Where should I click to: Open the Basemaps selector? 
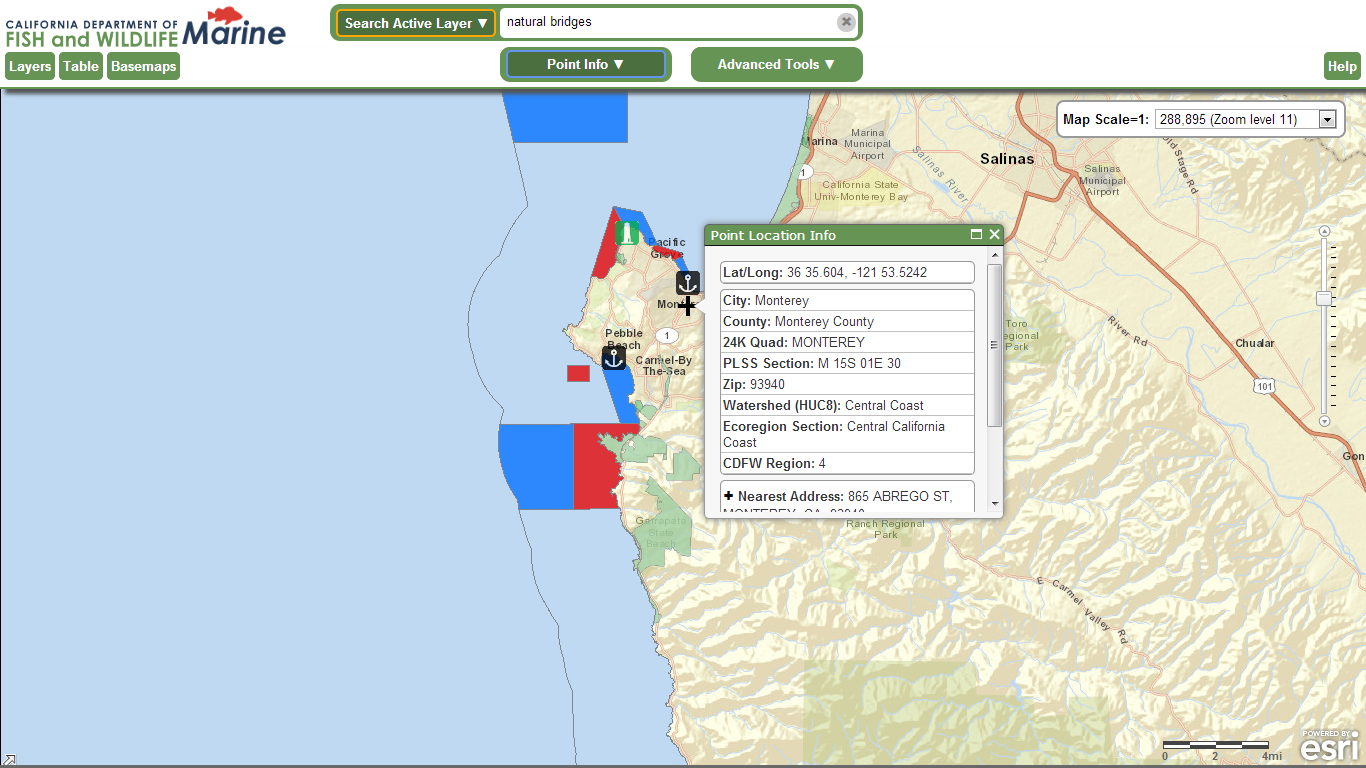[143, 66]
